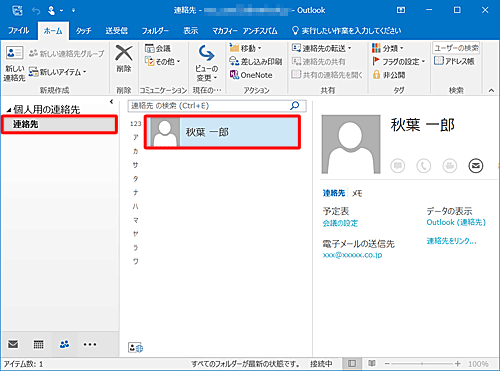Collapse the 個人用の連絡先 group
Viewport: 500px width, 371px height.
[x=9, y=110]
